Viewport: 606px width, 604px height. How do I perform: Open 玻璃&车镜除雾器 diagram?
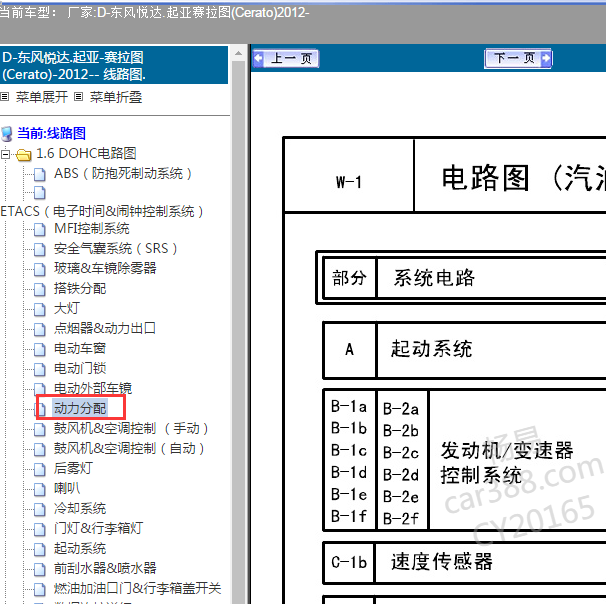point(105,268)
